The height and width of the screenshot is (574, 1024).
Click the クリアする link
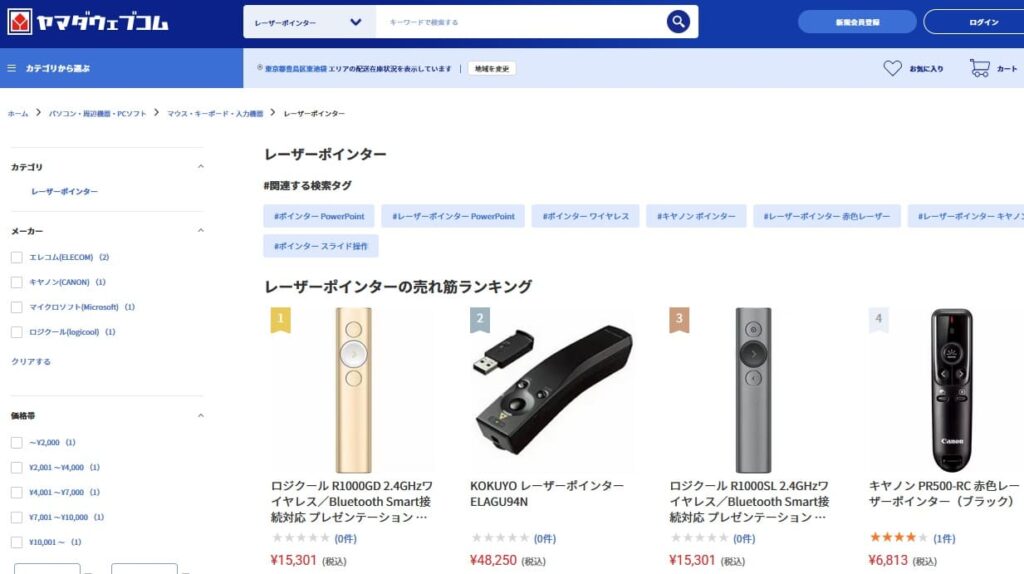31,361
